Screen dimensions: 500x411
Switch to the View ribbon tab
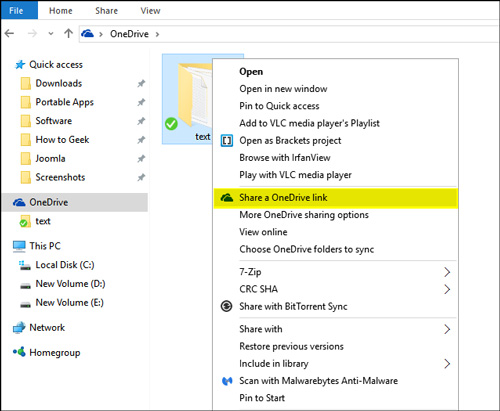(150, 11)
